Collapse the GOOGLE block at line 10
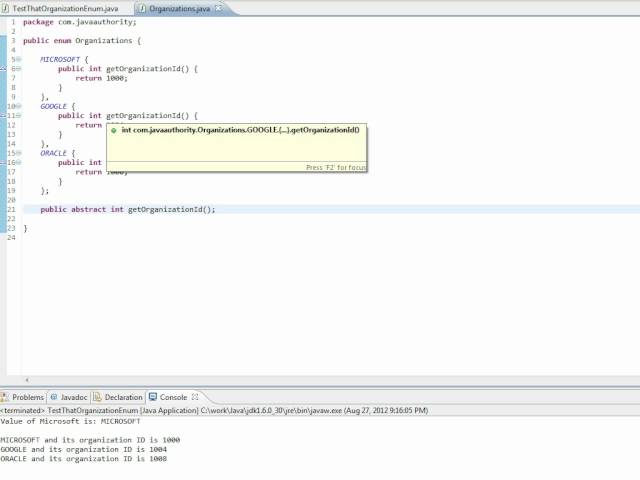640x480 pixels. tap(18, 106)
